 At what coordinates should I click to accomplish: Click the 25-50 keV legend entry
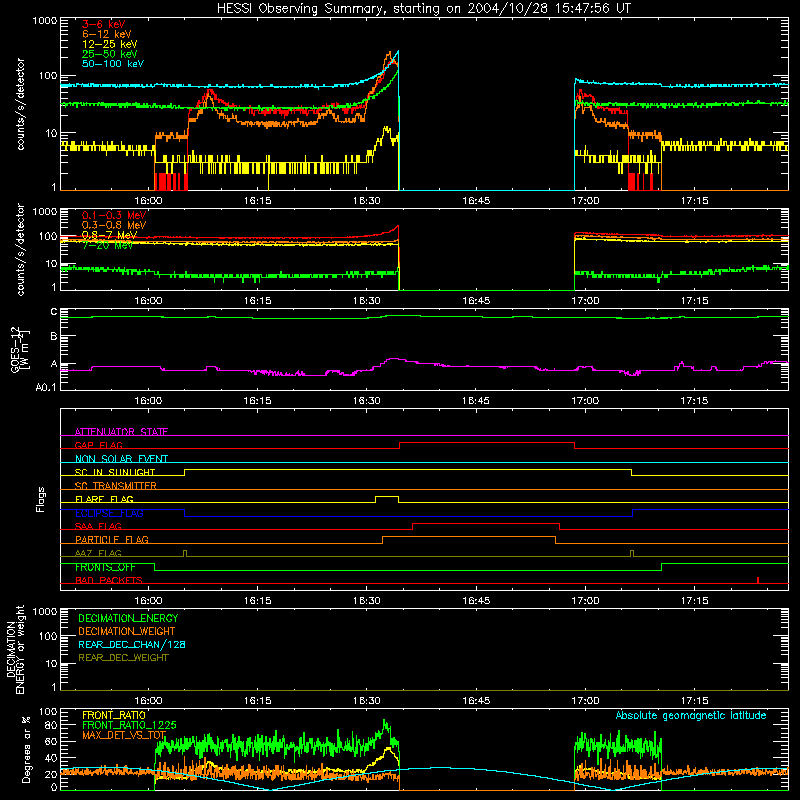[x=110, y=54]
